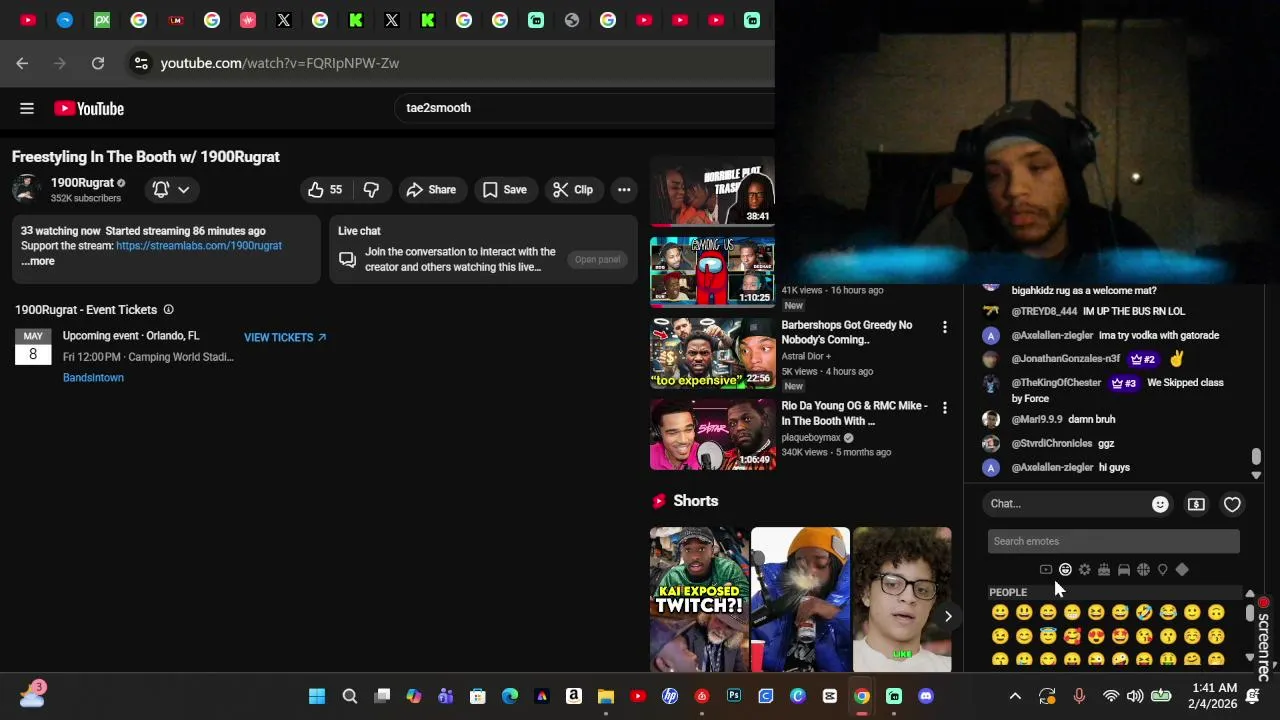Viewport: 1280px width, 720px height.
Task: Open options for Rio Da Young OG video
Action: click(x=944, y=408)
